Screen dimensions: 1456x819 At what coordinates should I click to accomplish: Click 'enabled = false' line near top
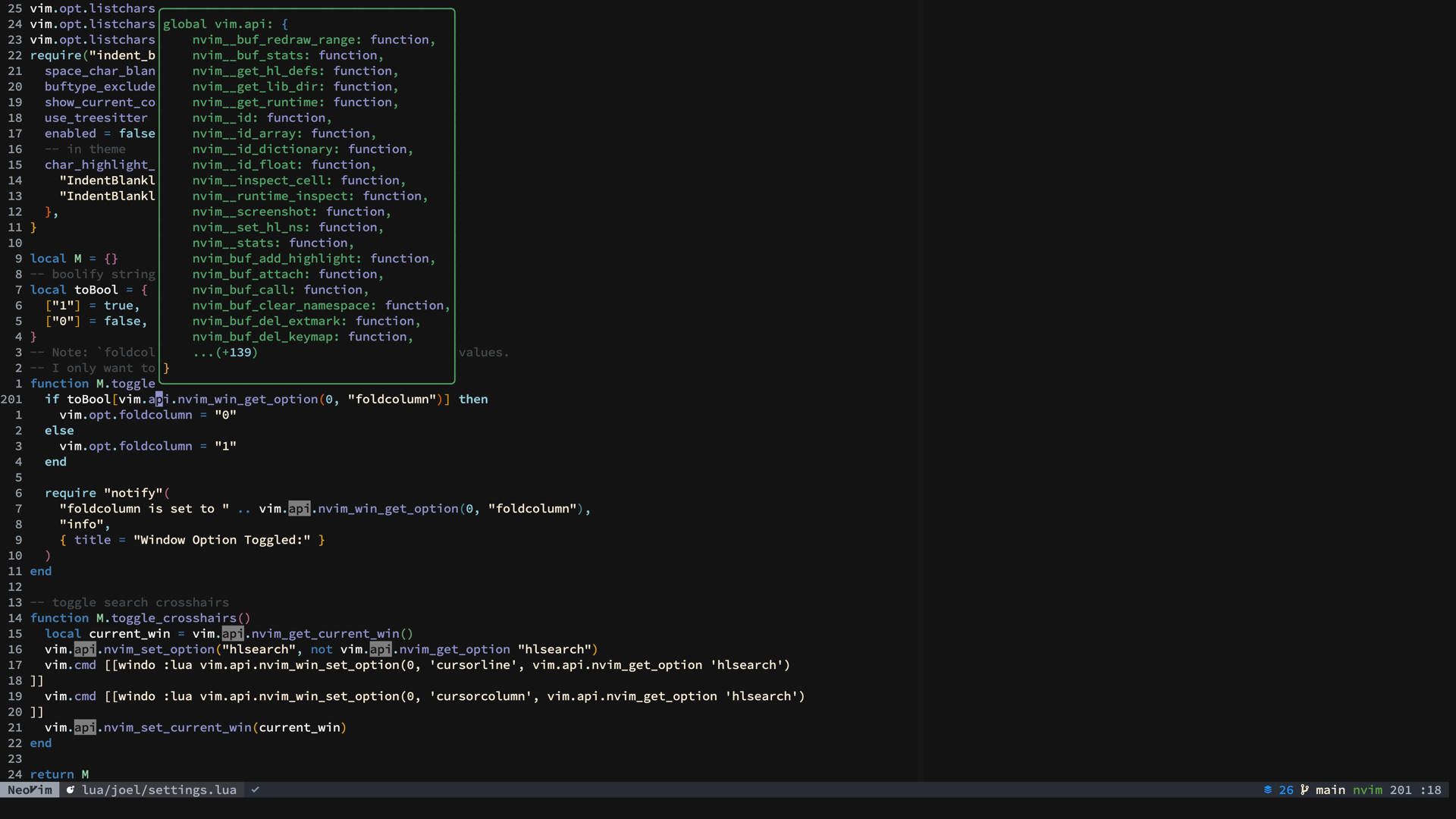[100, 133]
